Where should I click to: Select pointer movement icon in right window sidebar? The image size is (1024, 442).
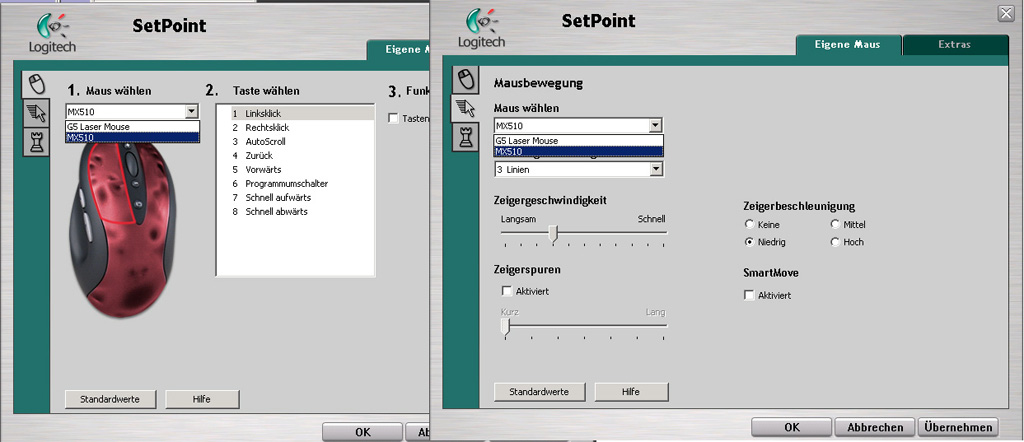[x=465, y=108]
